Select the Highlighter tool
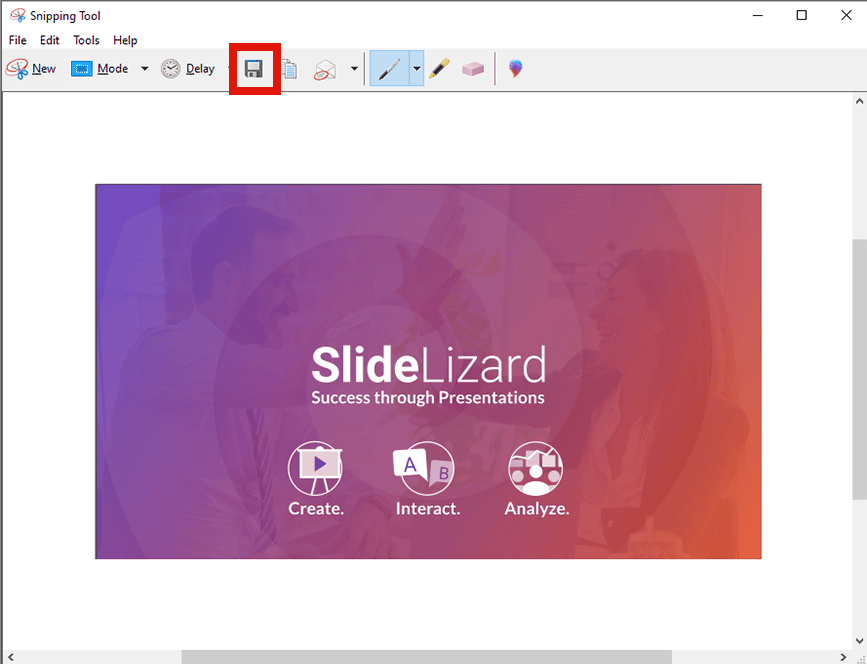867x664 pixels. pos(439,69)
